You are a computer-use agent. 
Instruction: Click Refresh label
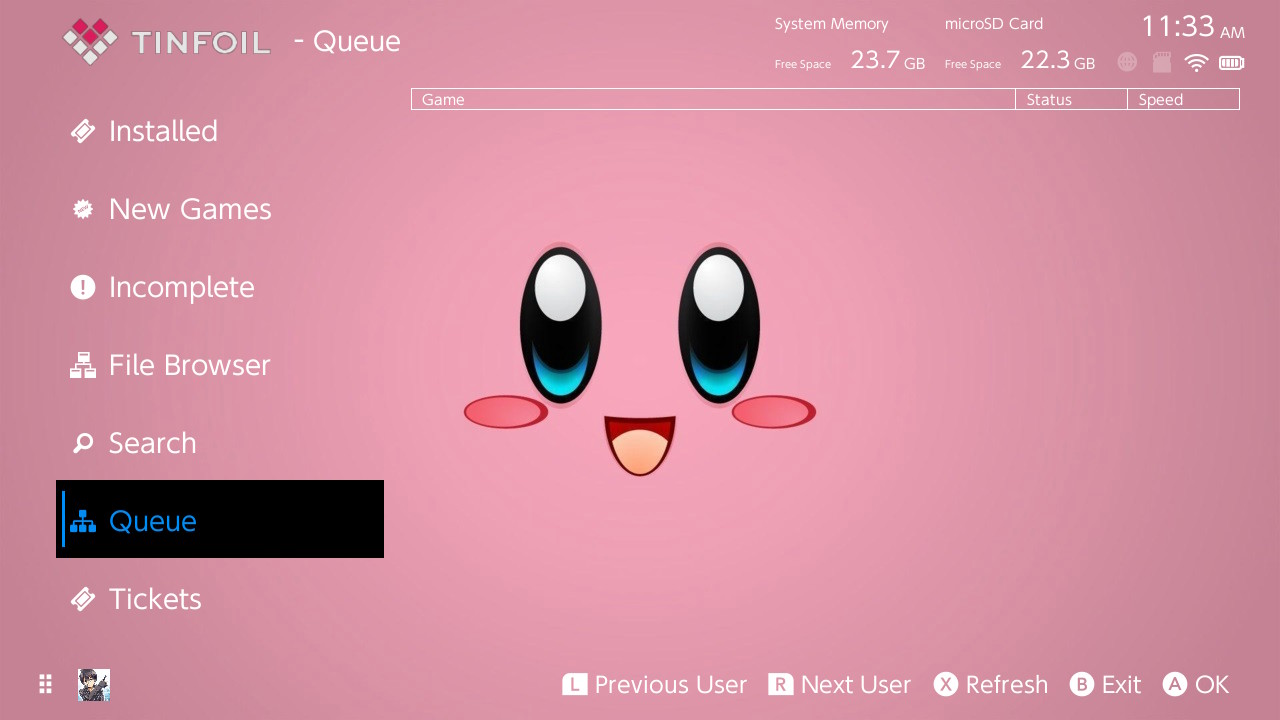[x=1007, y=684]
